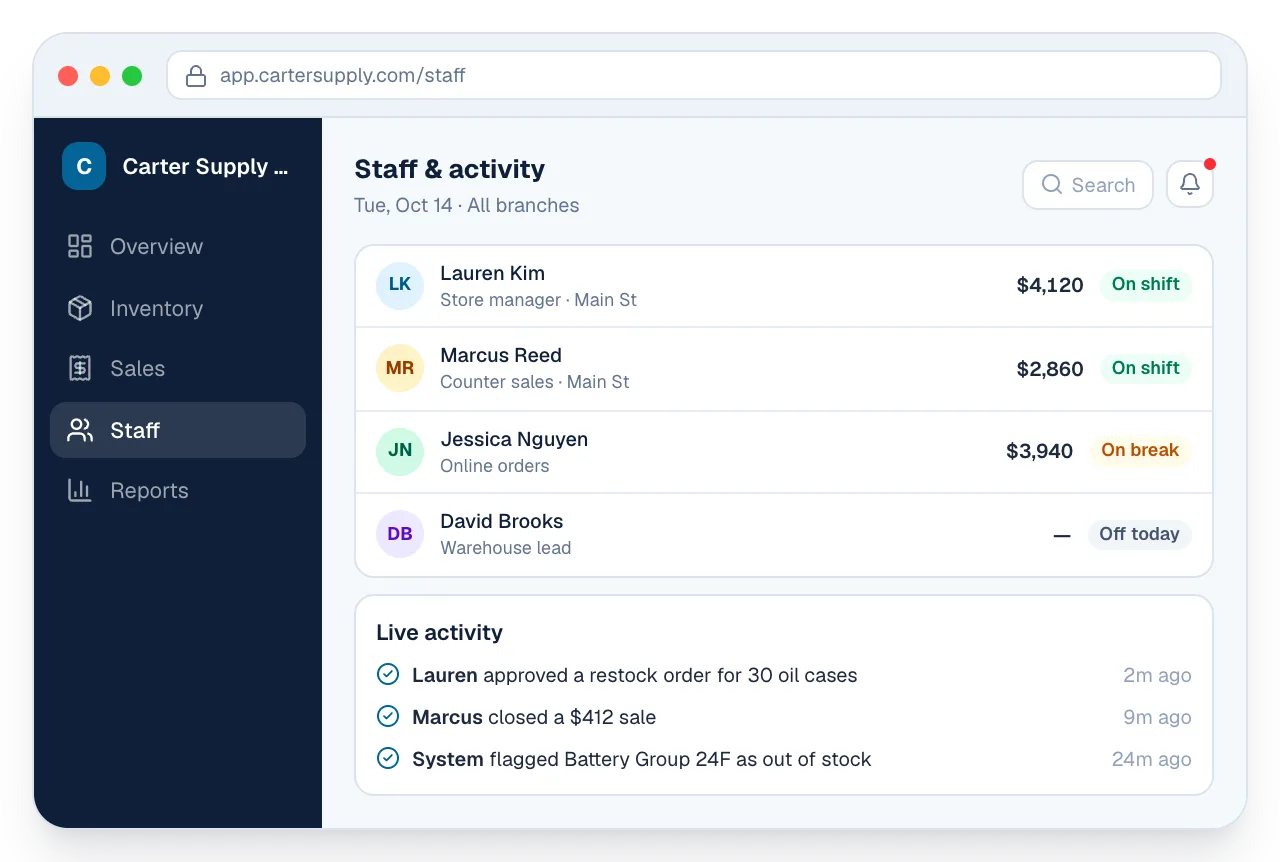This screenshot has width=1280, height=862.
Task: Click David Brooks' Off today badge
Action: coord(1139,534)
